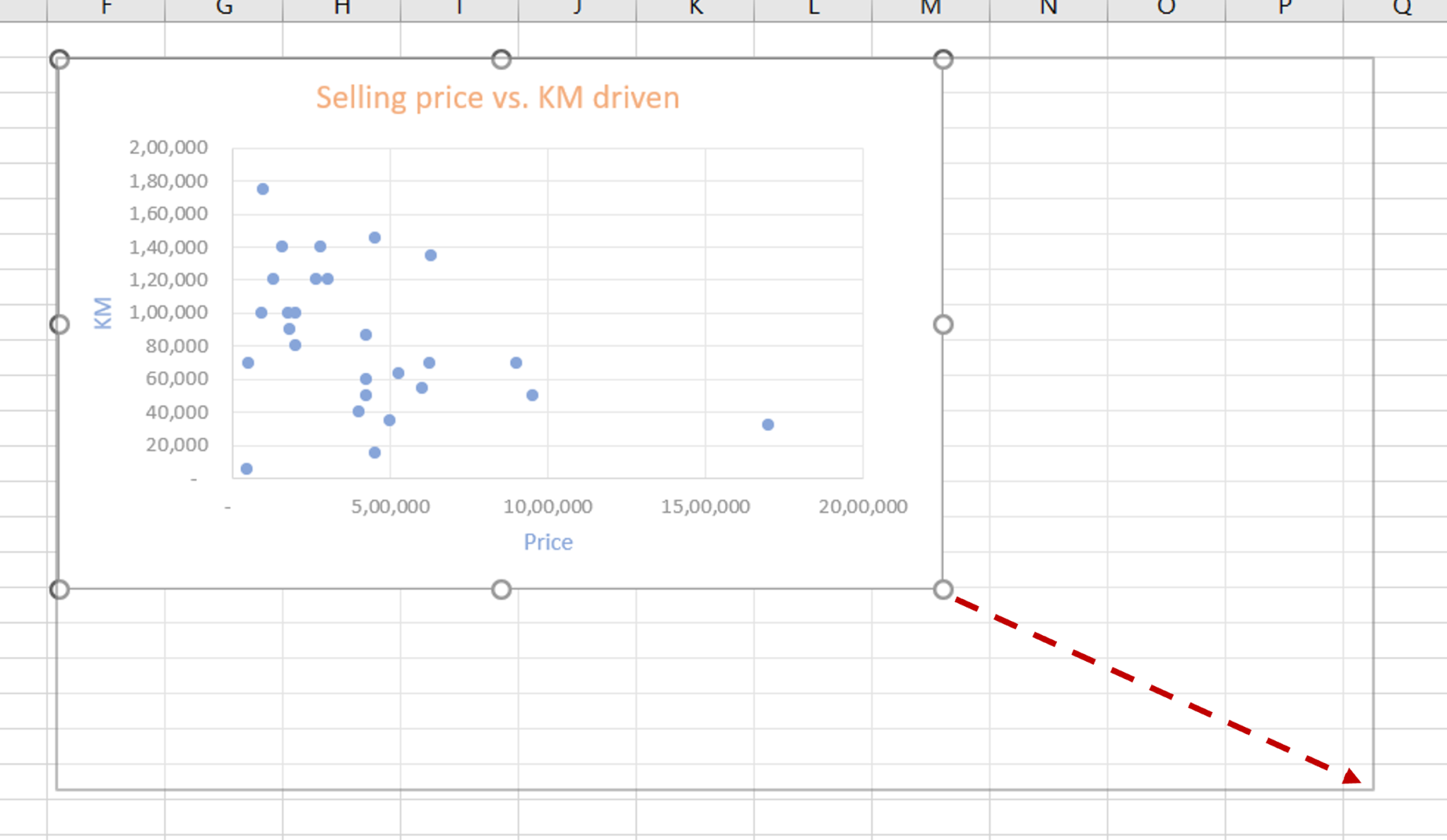The height and width of the screenshot is (840, 1447).
Task: Click the 1,60,000 vertical axis label
Action: click(168, 213)
